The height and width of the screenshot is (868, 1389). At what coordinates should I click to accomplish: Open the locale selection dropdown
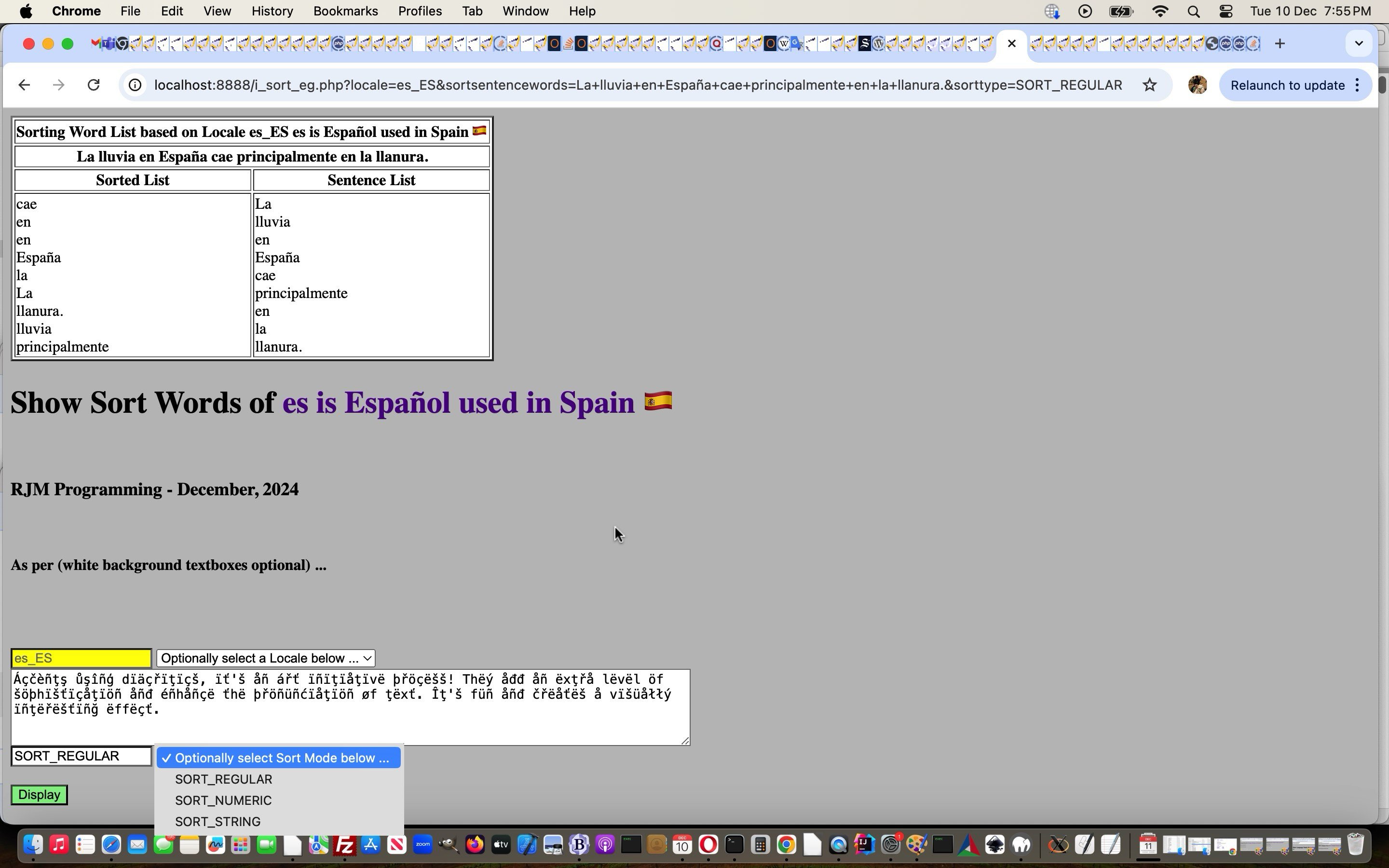[x=265, y=658]
